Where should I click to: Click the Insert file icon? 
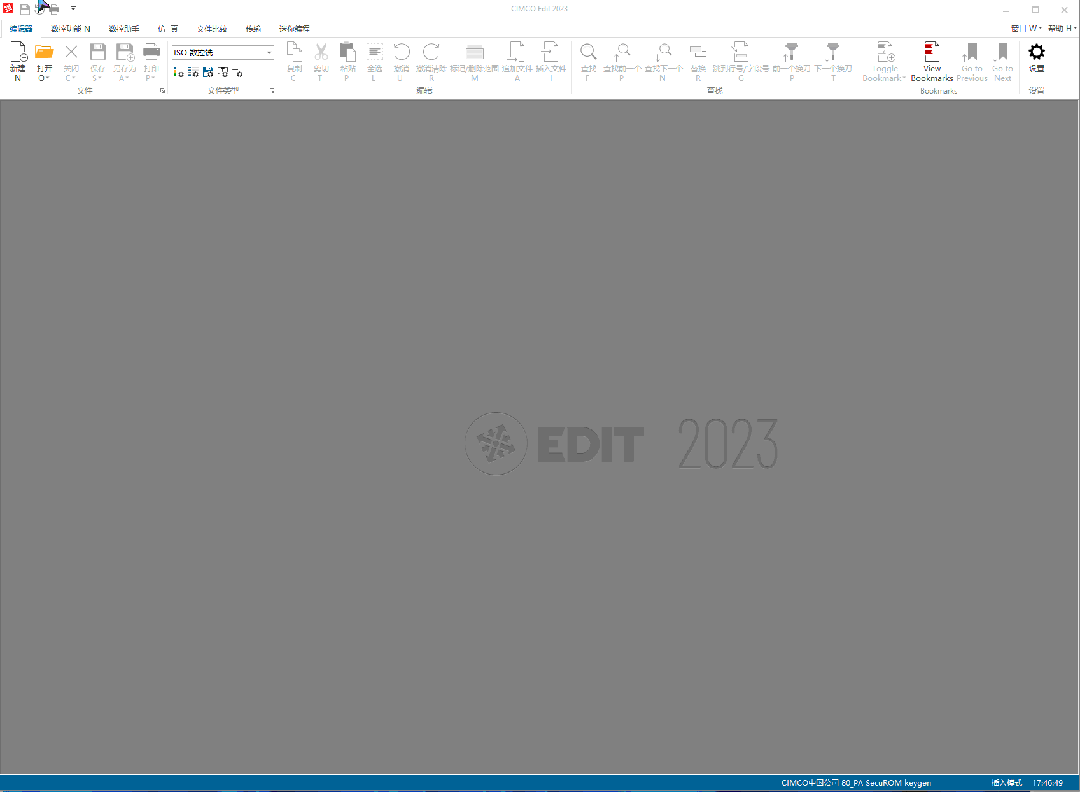click(550, 52)
